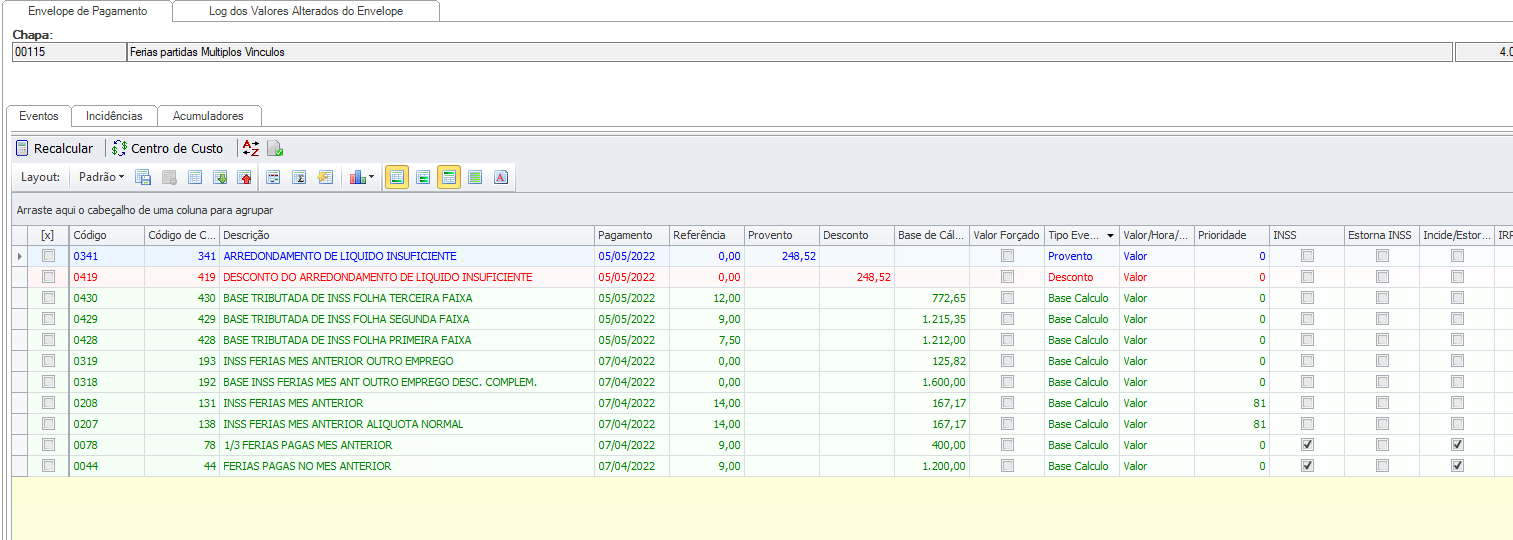Open the Tipo Eve column filter arrow
The height and width of the screenshot is (540, 1513).
click(x=1110, y=236)
